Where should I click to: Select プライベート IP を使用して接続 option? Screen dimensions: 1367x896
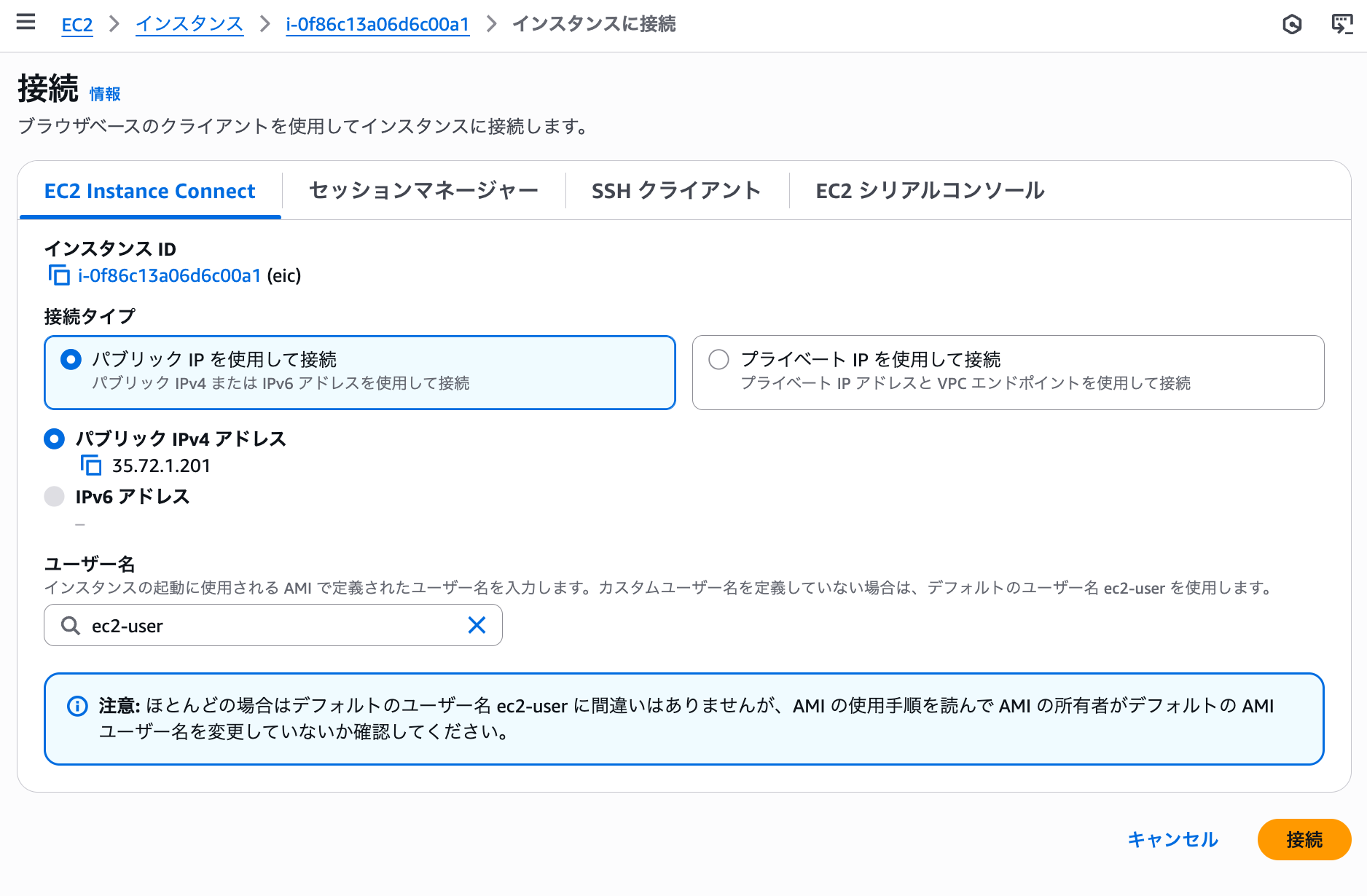pos(1008,372)
